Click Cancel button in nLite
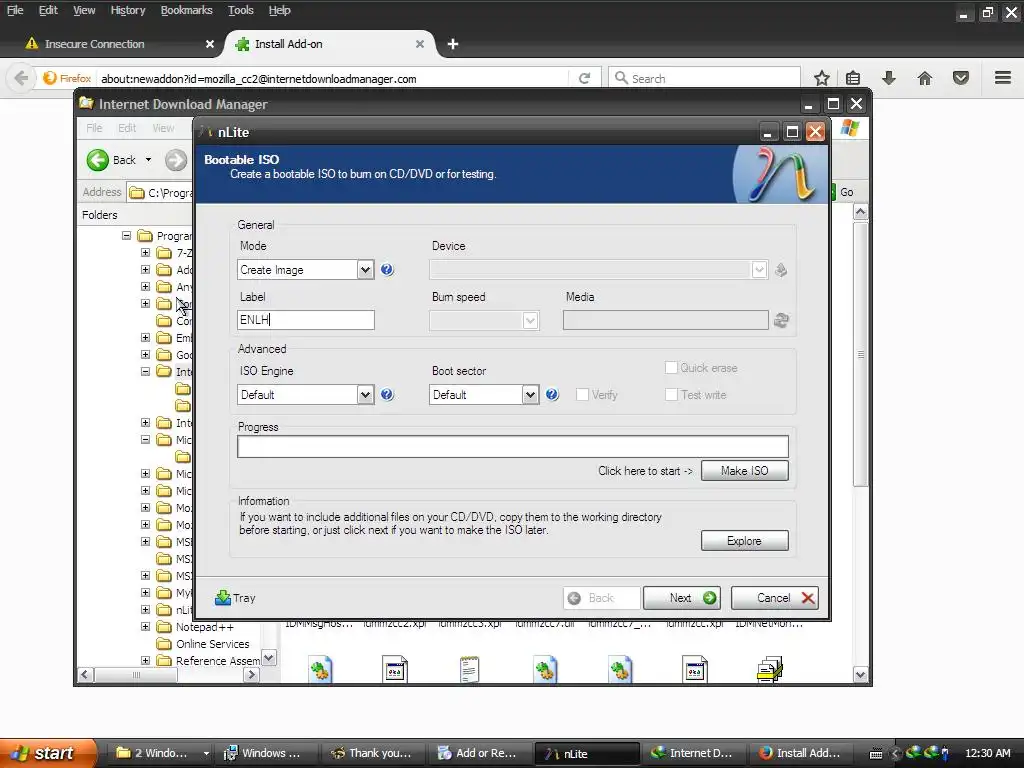Image resolution: width=1024 pixels, height=768 pixels. tap(775, 598)
